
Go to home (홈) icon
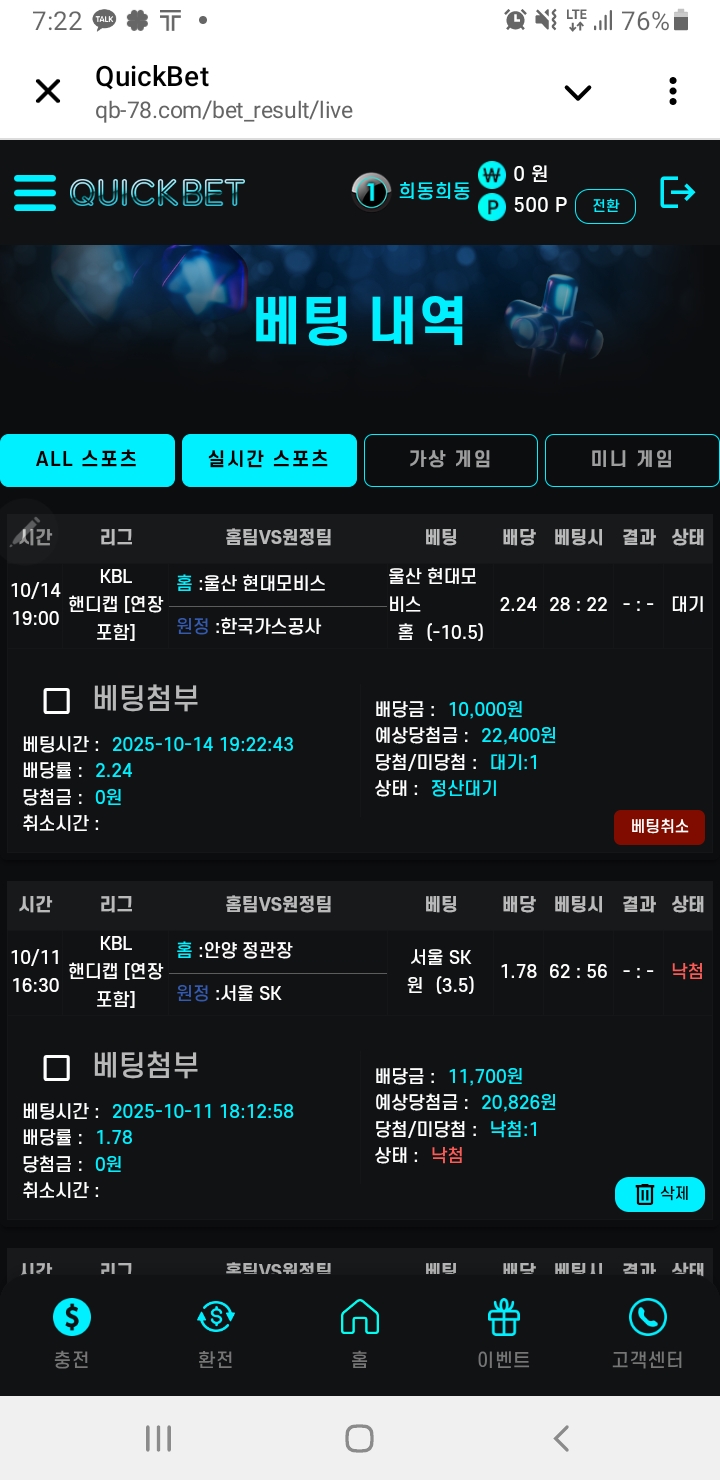360,1318
